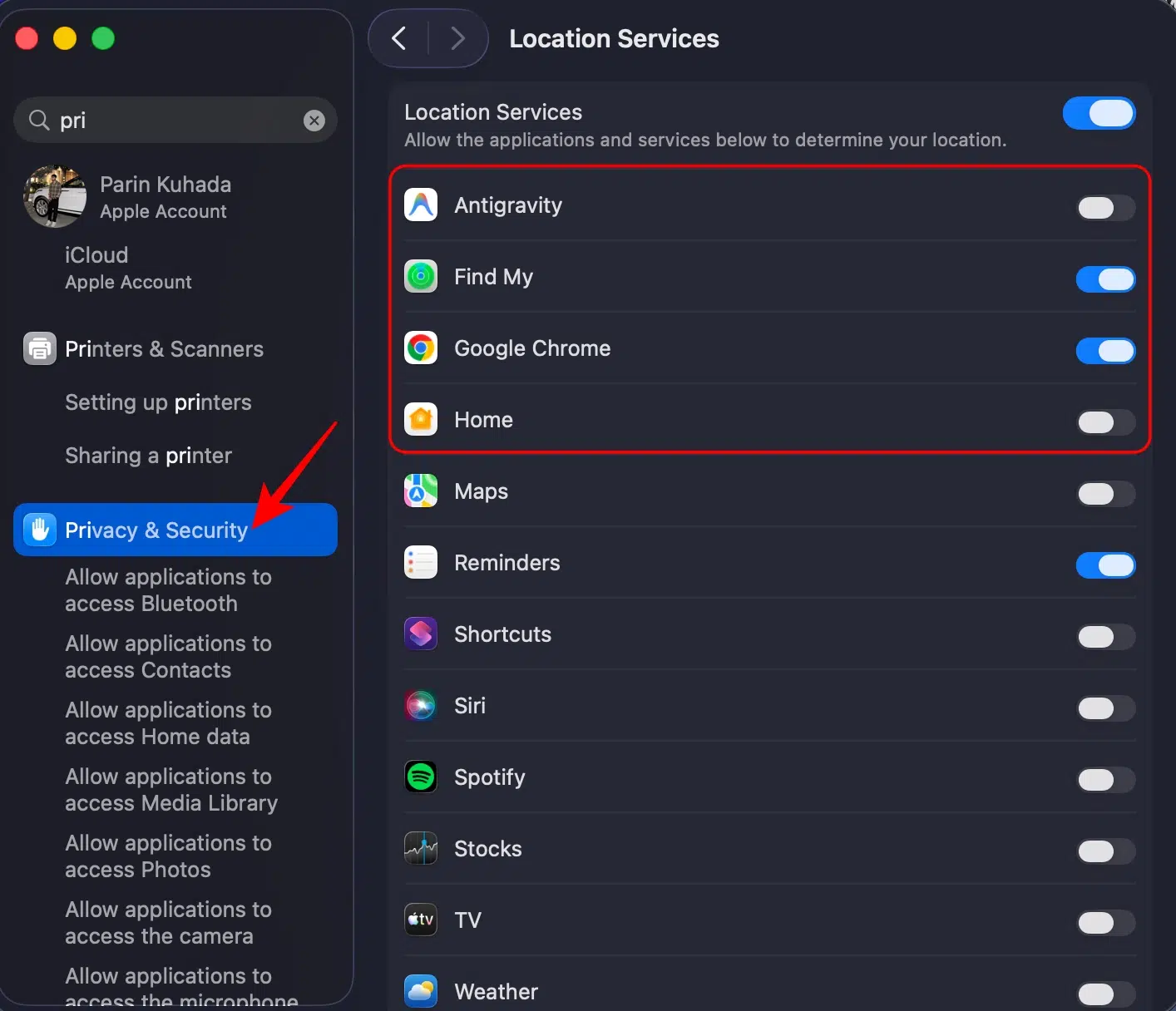Click the Antigravity app icon
1176x1011 pixels.
pos(421,205)
